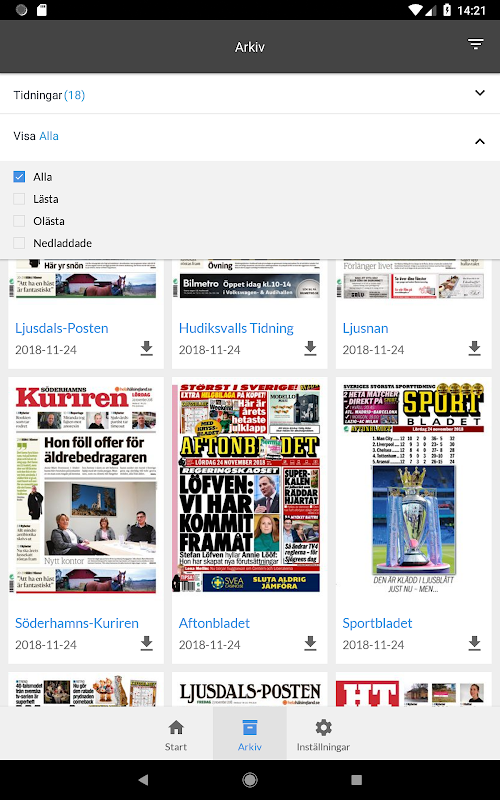
Task: Tap the Android recent apps button
Action: [357, 780]
